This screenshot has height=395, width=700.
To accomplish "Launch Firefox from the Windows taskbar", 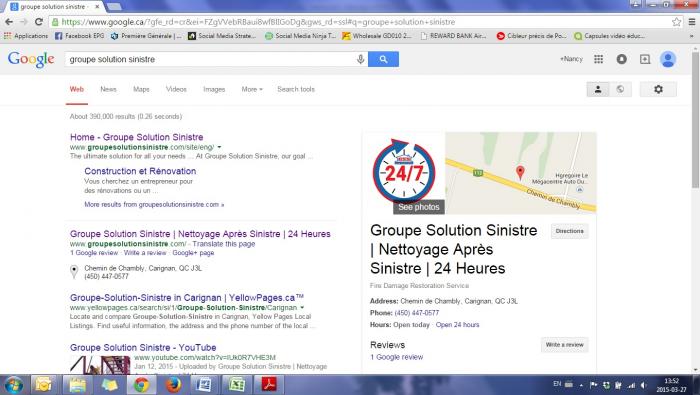I will [173, 384].
